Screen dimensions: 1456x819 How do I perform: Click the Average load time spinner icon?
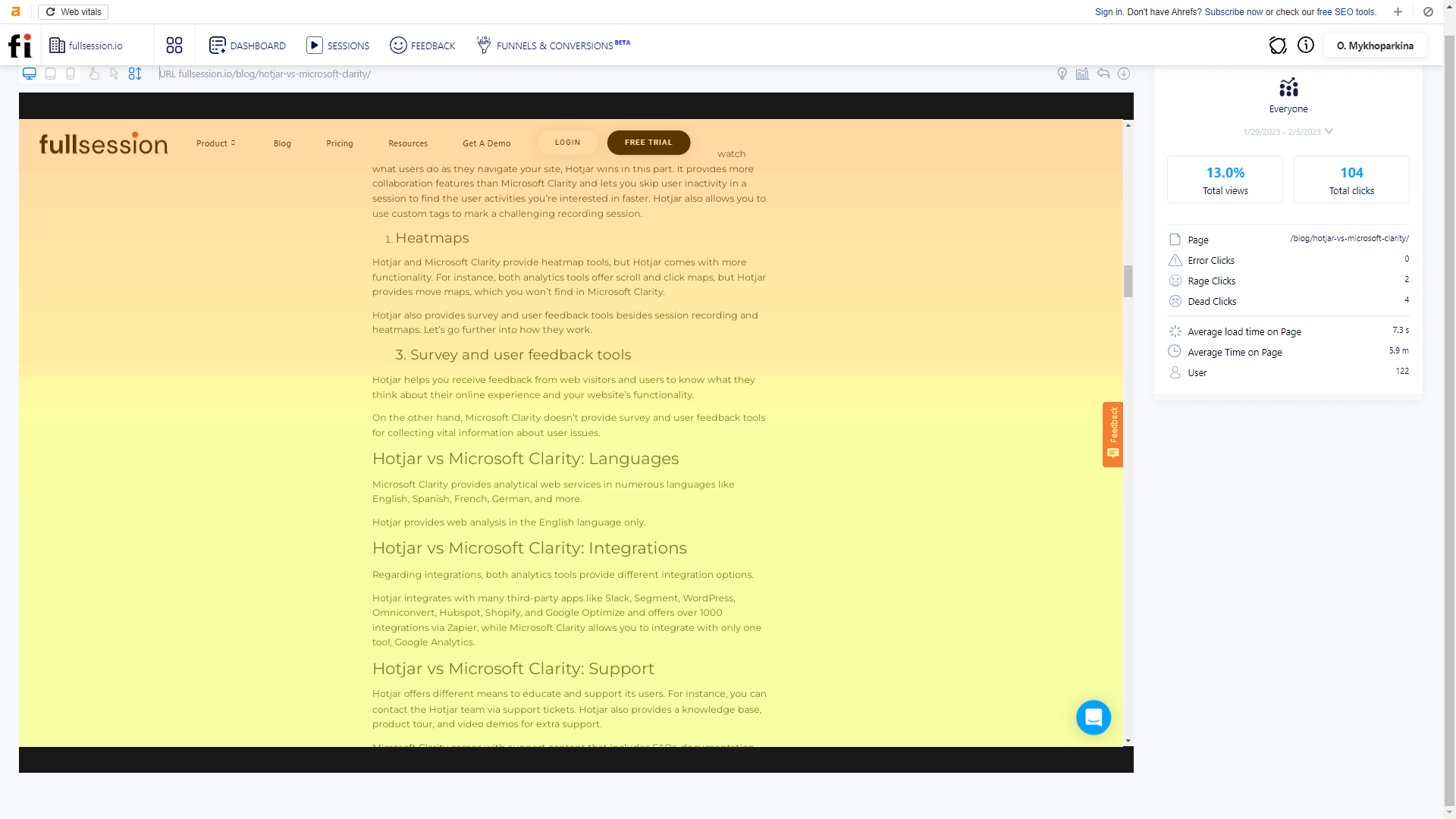click(x=1175, y=331)
